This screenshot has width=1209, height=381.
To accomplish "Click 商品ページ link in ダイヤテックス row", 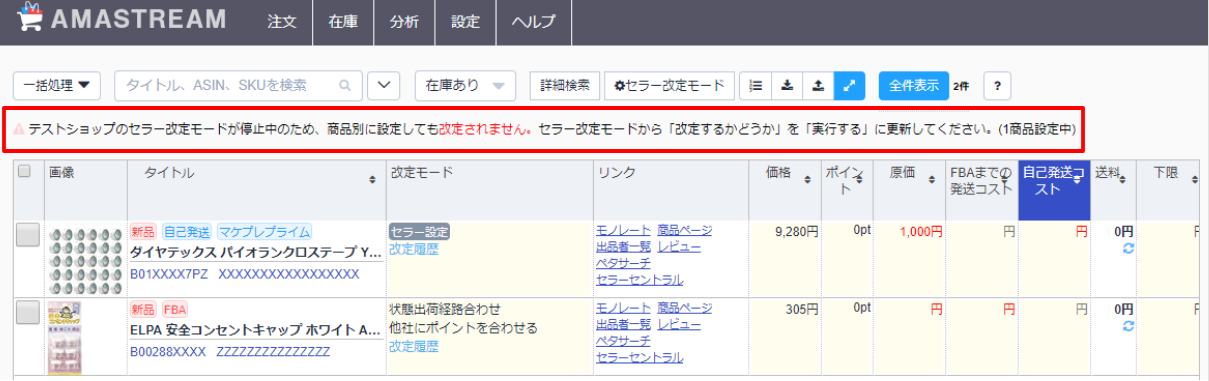I will pyautogui.click(x=685, y=230).
